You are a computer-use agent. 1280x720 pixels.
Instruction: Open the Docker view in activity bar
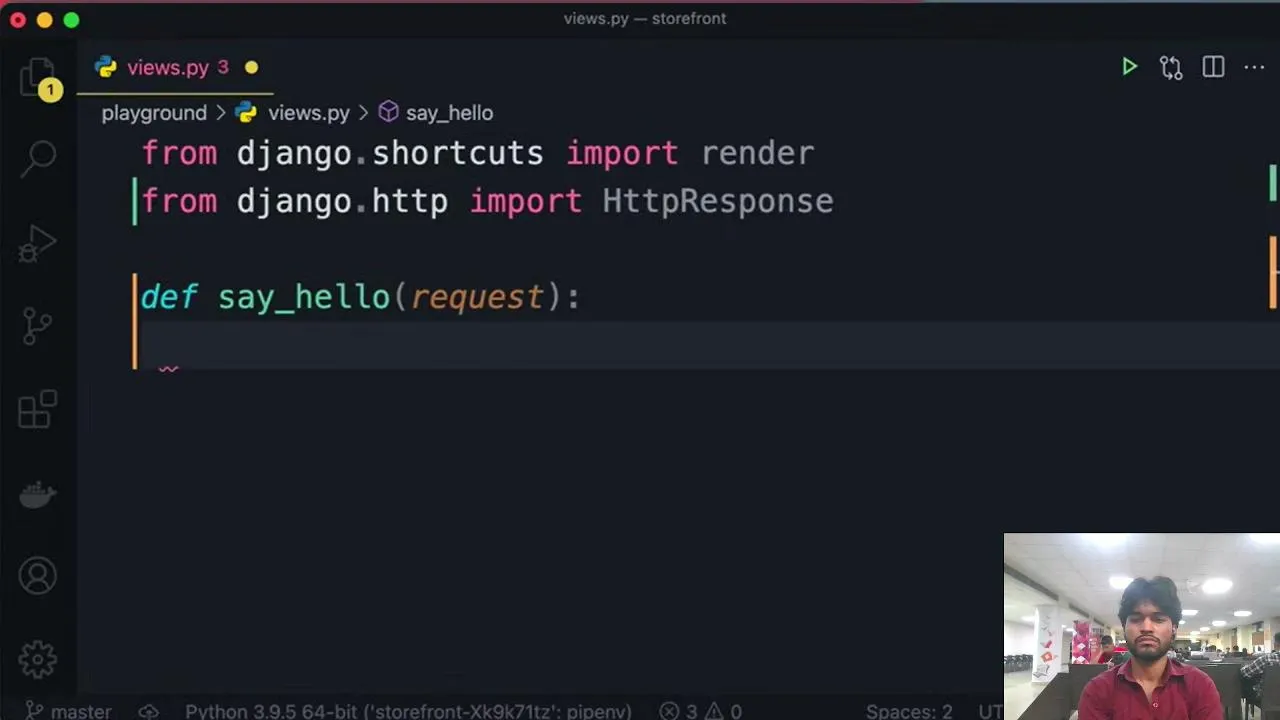click(x=38, y=494)
